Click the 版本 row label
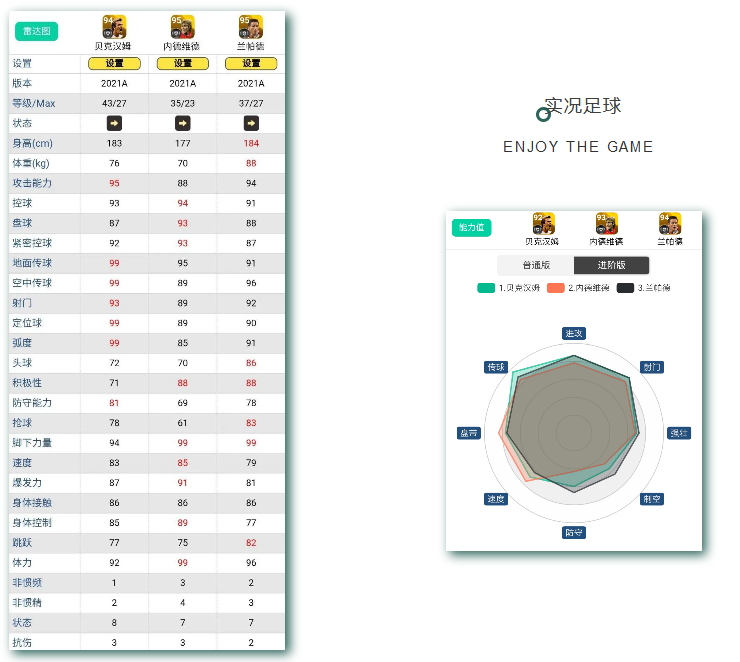Screen dimensions: 740x662 point(22,84)
